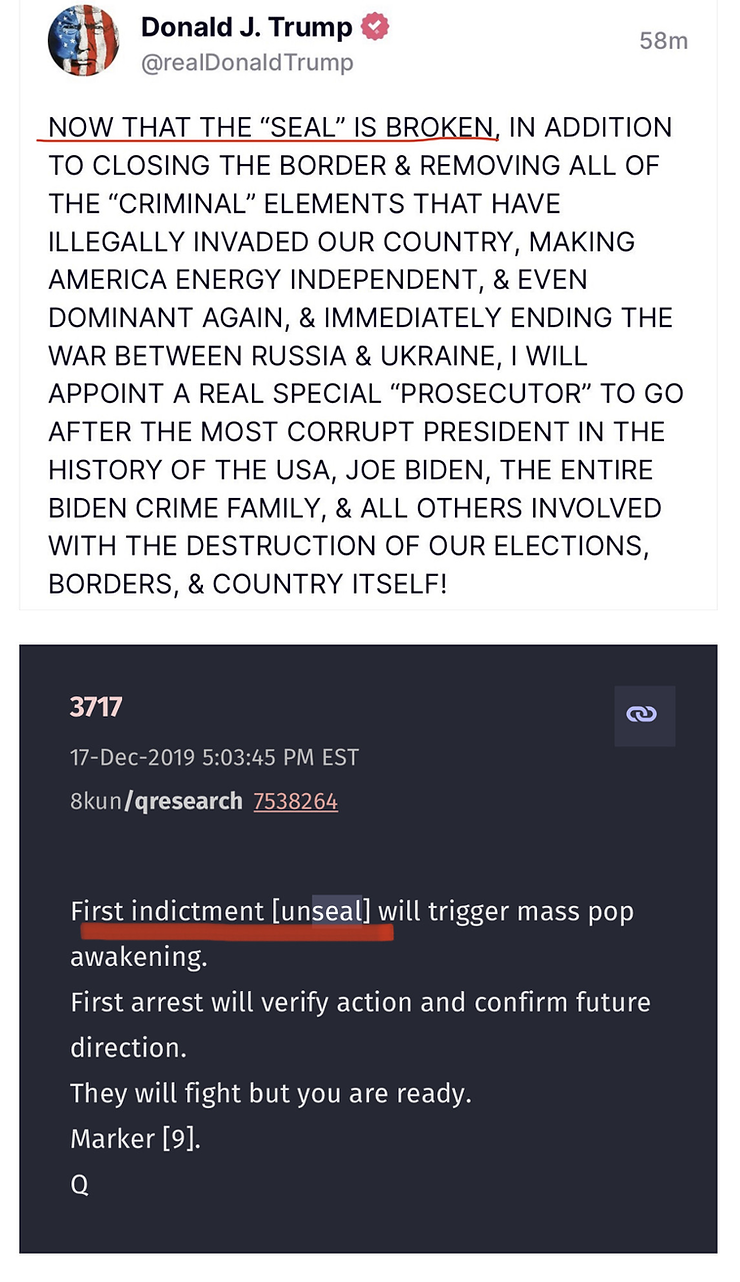Screen dimensions: 740x1282
Task: Open the Donald J. Trump display name
Action: (248, 28)
